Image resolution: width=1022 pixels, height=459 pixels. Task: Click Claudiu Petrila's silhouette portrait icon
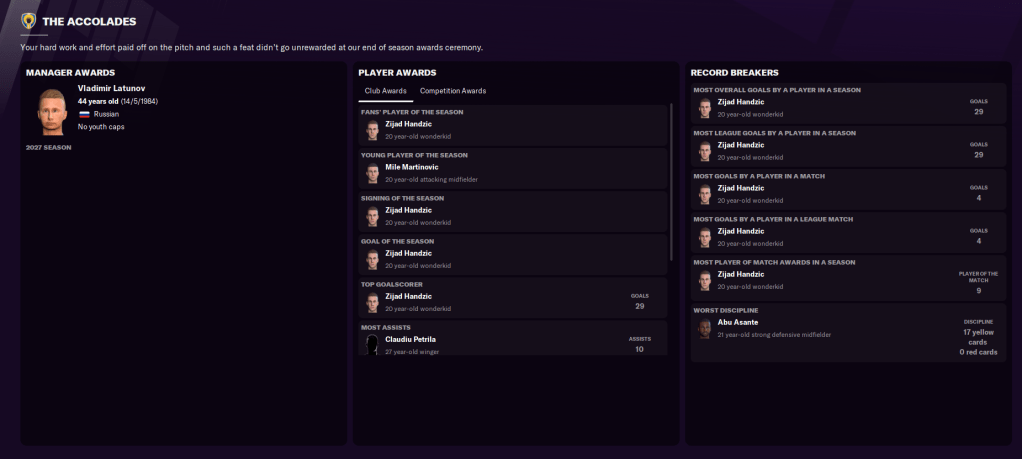[x=372, y=345]
